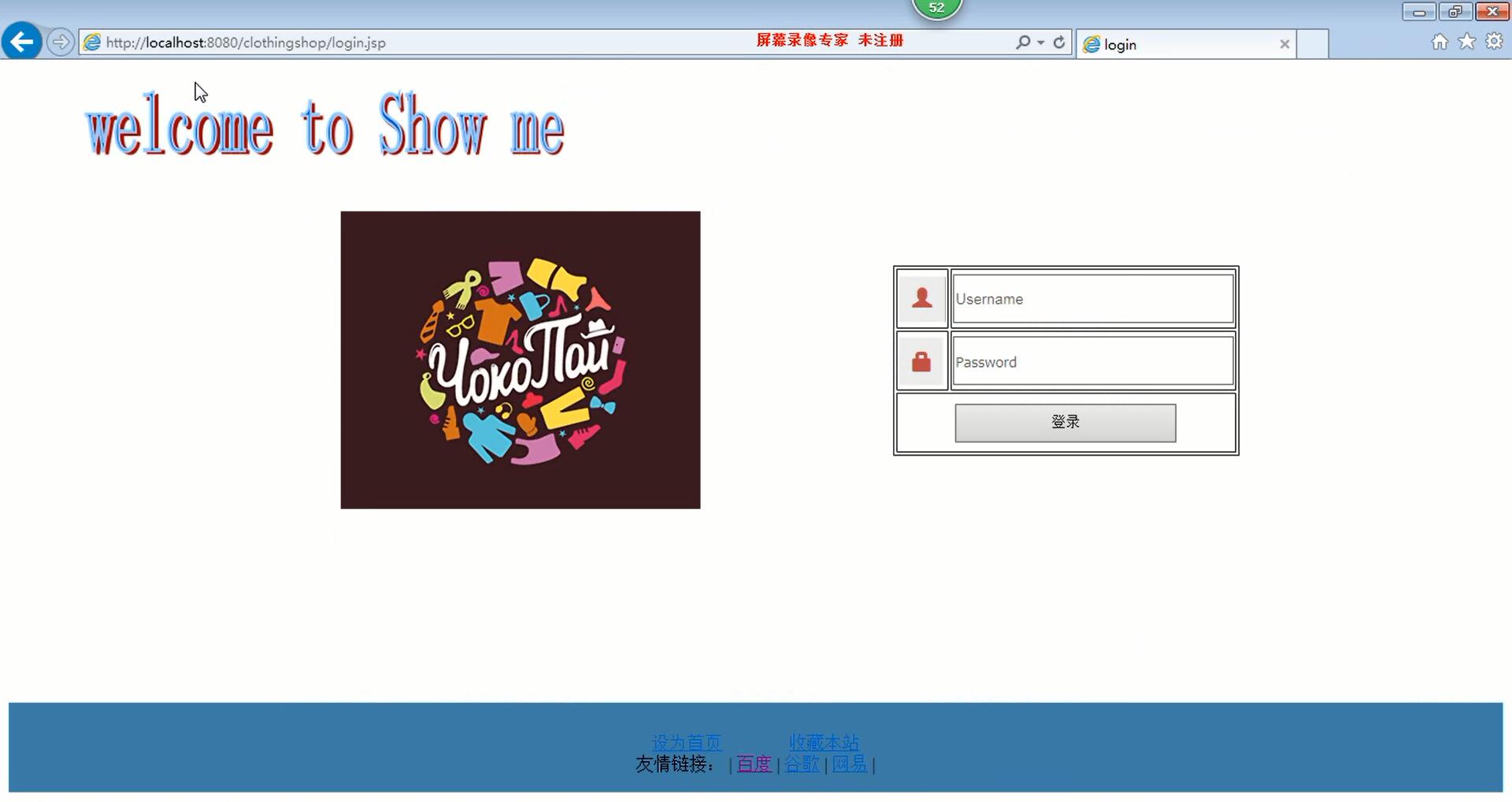Refresh the page with the reload icon
Screen dimensions: 1512x802
click(x=1059, y=43)
